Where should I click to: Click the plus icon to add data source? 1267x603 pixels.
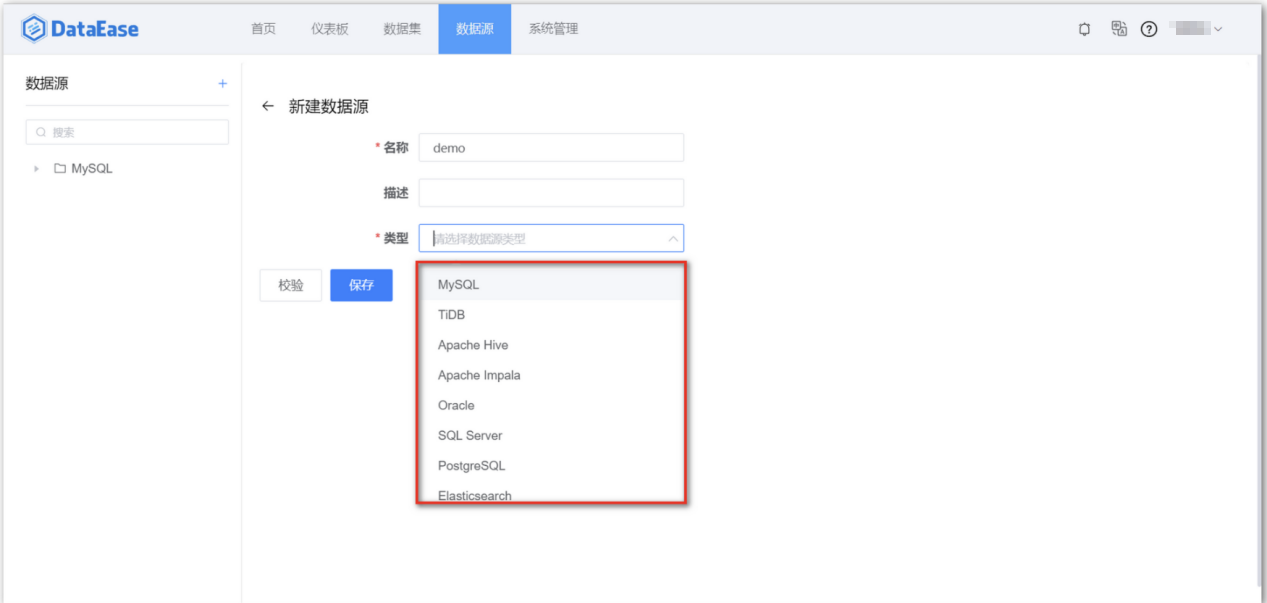[x=221, y=83]
